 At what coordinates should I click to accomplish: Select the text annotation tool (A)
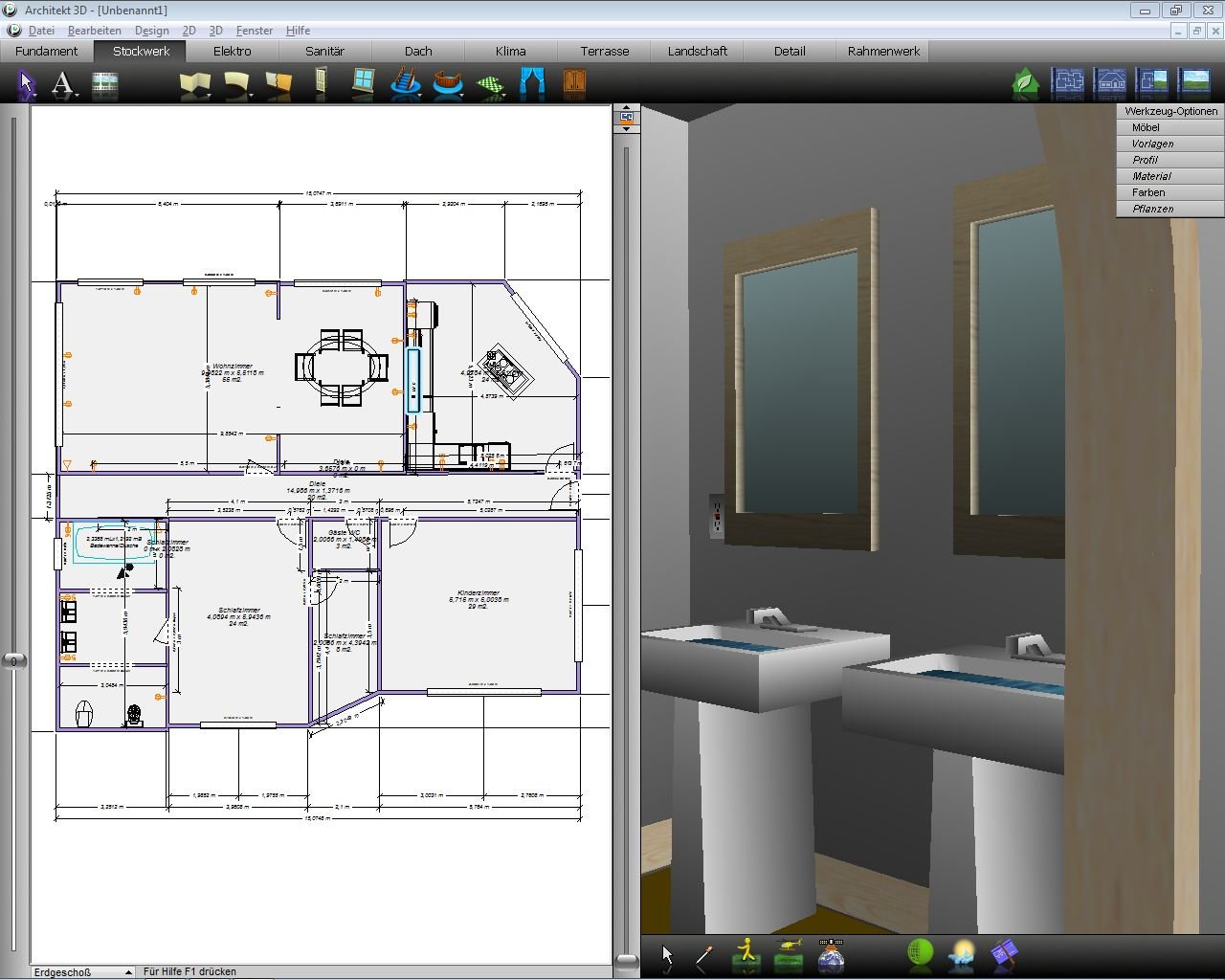63,84
